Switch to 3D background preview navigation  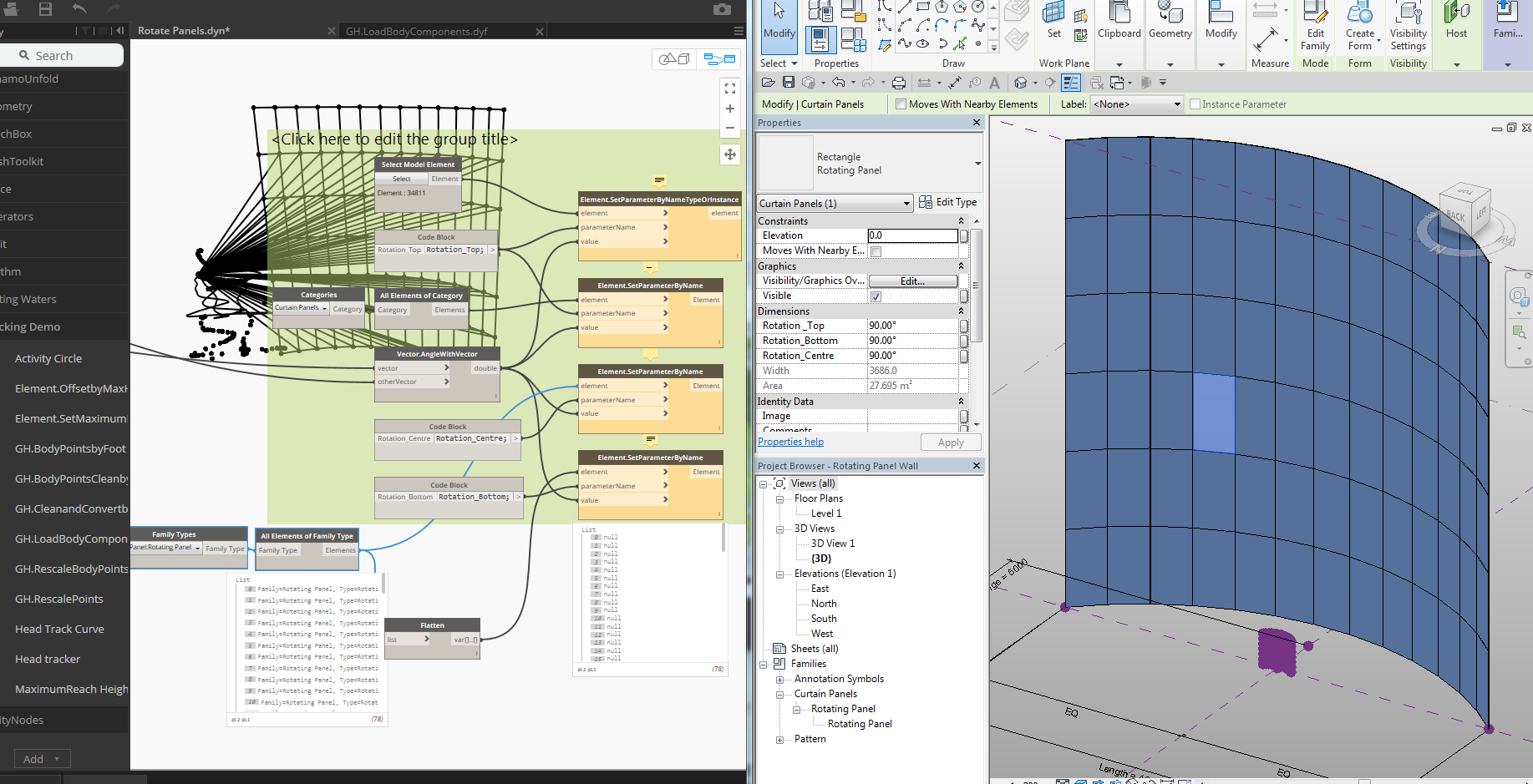pos(674,59)
